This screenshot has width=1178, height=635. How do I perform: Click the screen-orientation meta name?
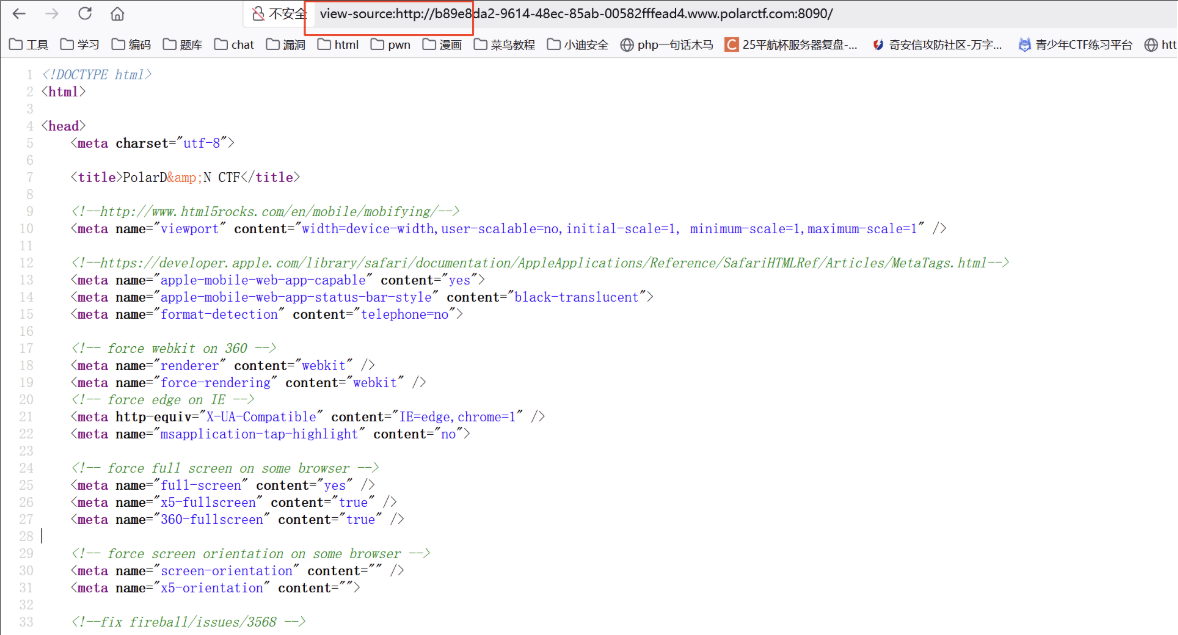[226, 570]
